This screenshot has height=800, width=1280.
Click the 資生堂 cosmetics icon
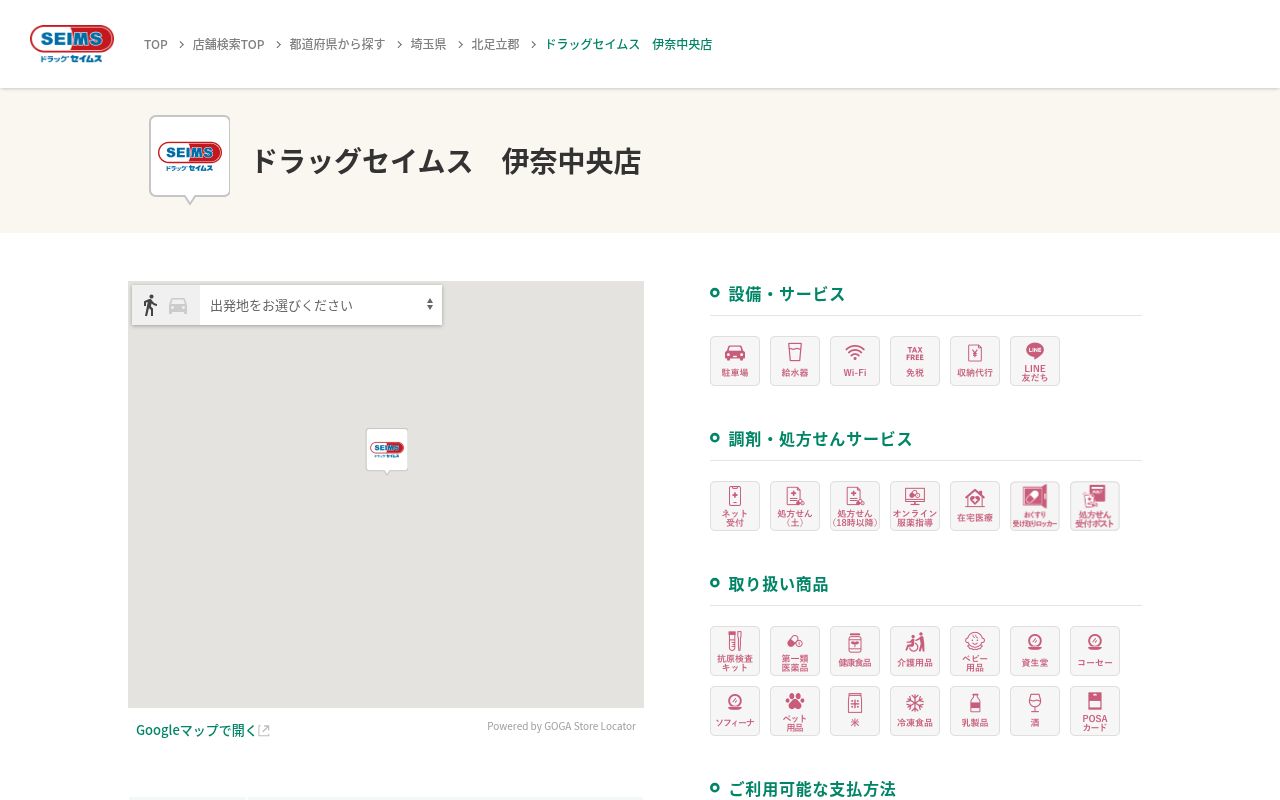point(1035,651)
